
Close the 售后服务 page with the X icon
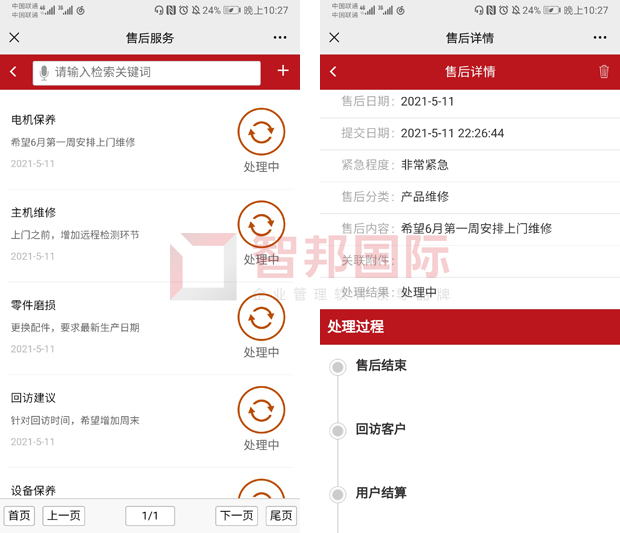(x=14, y=38)
